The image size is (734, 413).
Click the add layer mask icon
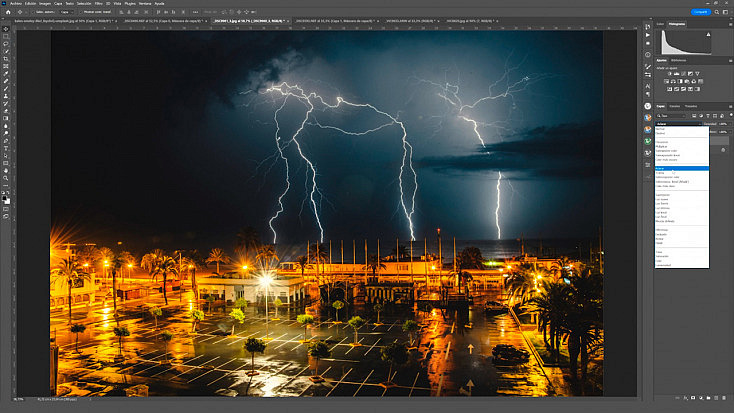click(x=693, y=398)
